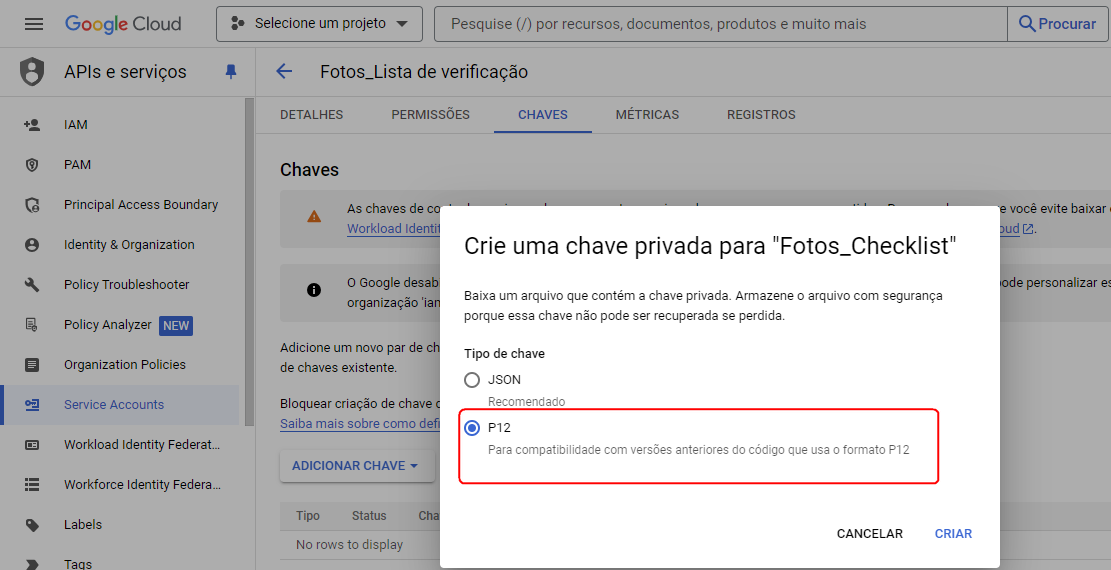Go back with the left arrow icon
Image resolution: width=1111 pixels, height=570 pixels.
[284, 71]
